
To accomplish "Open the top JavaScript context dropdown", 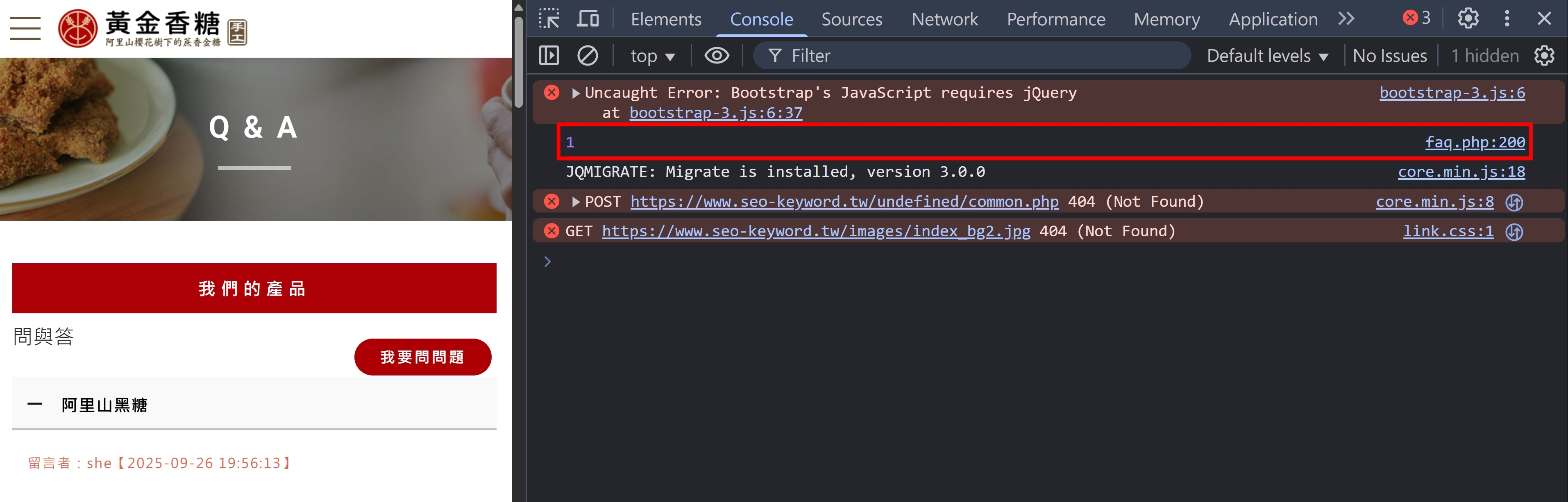I will [653, 56].
